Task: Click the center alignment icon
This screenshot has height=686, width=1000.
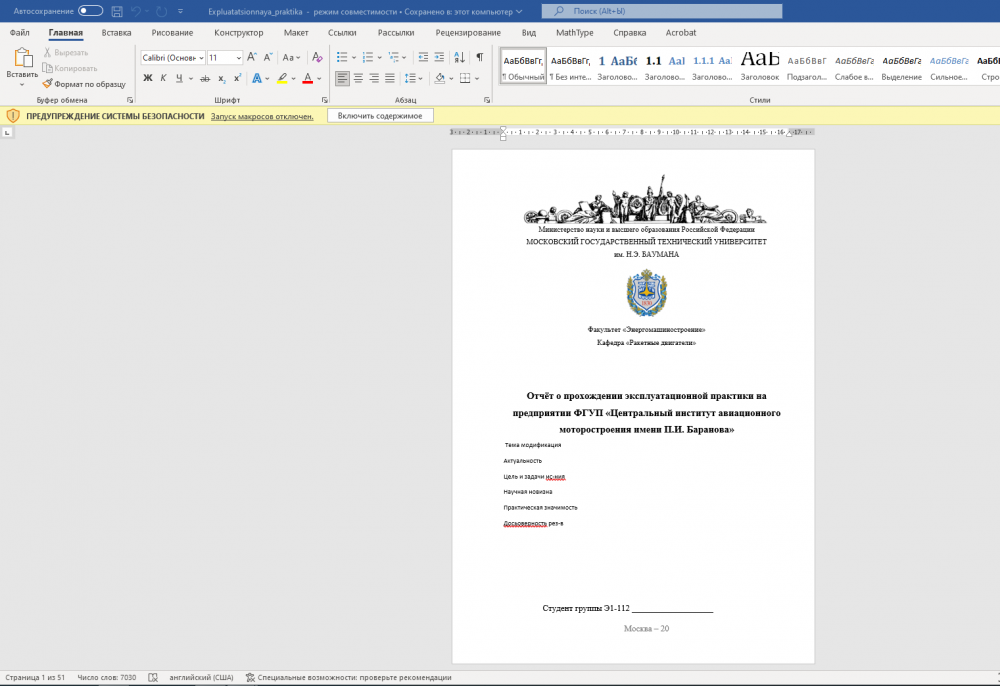Action: point(358,78)
